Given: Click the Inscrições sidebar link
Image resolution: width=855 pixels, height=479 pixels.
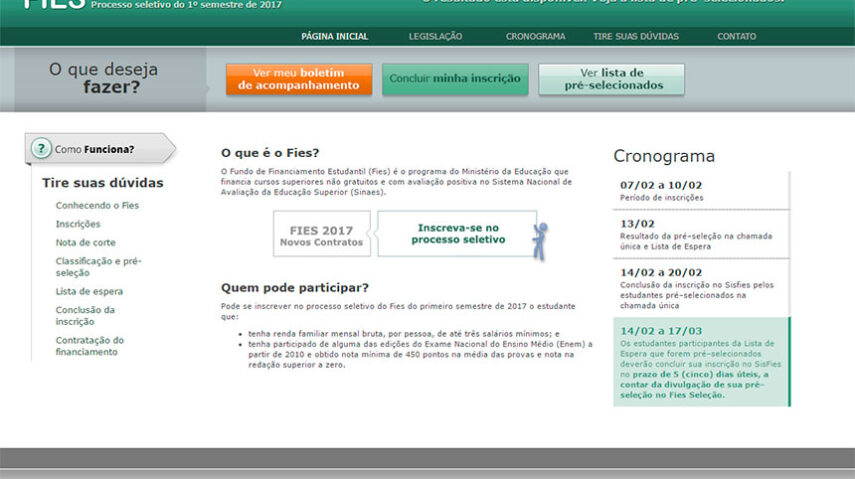Looking at the screenshot, I should pyautogui.click(x=78, y=224).
